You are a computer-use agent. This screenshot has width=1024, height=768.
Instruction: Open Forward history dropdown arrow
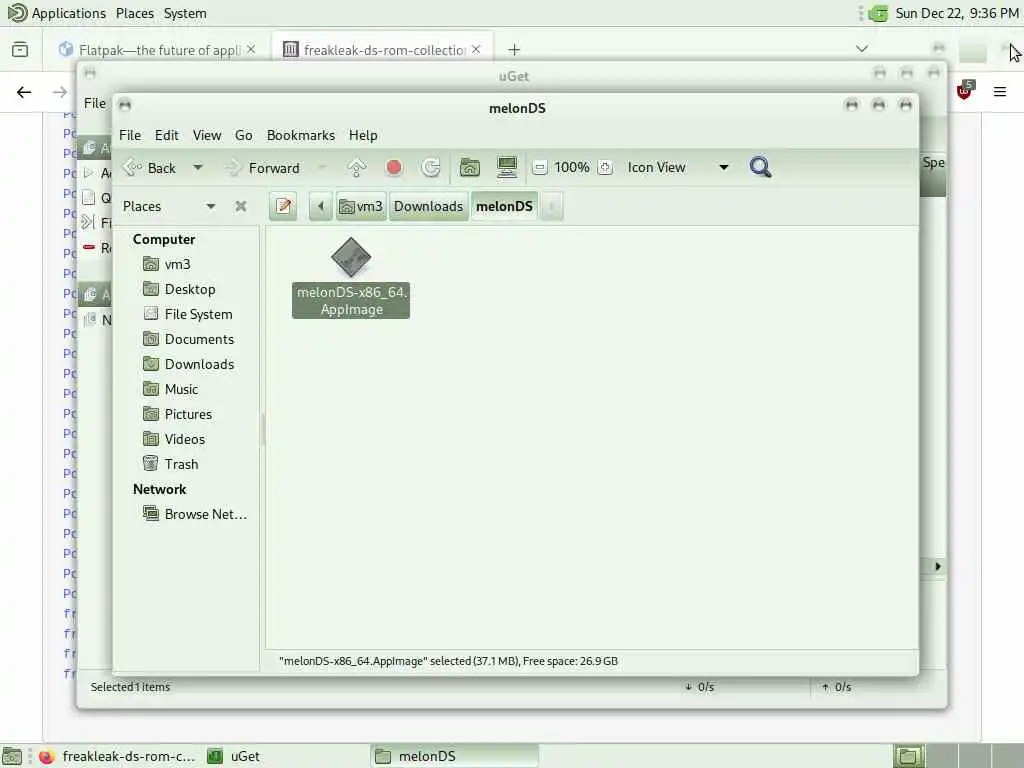pos(321,168)
